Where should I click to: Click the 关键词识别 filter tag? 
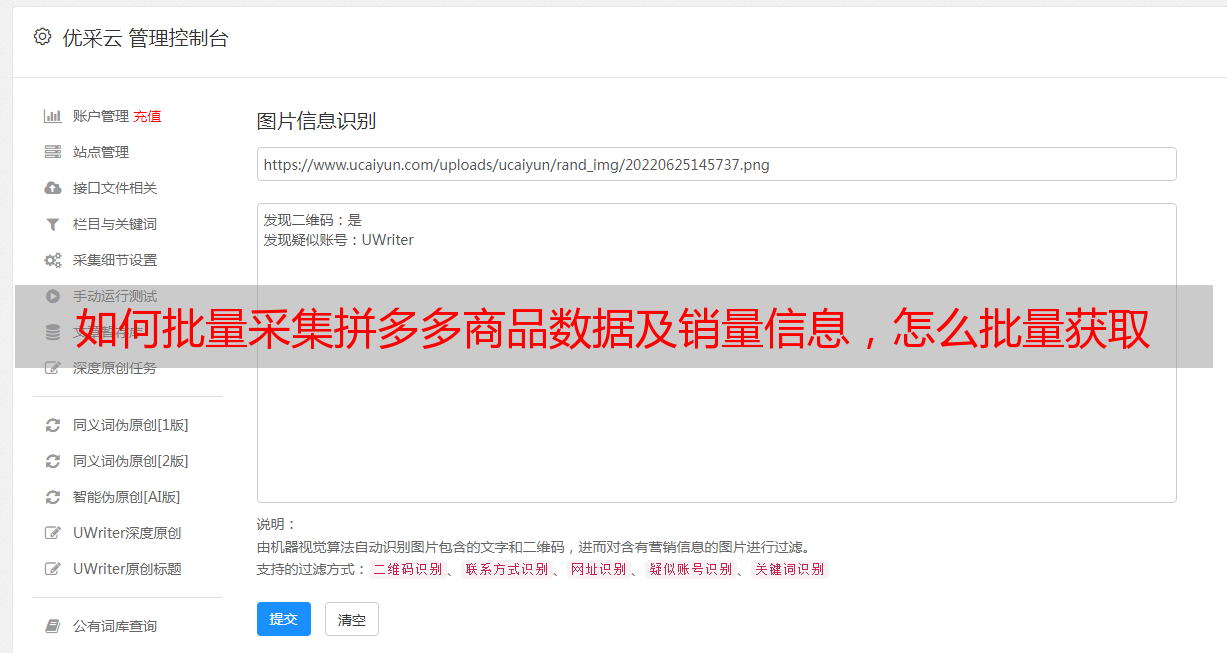tap(790, 569)
